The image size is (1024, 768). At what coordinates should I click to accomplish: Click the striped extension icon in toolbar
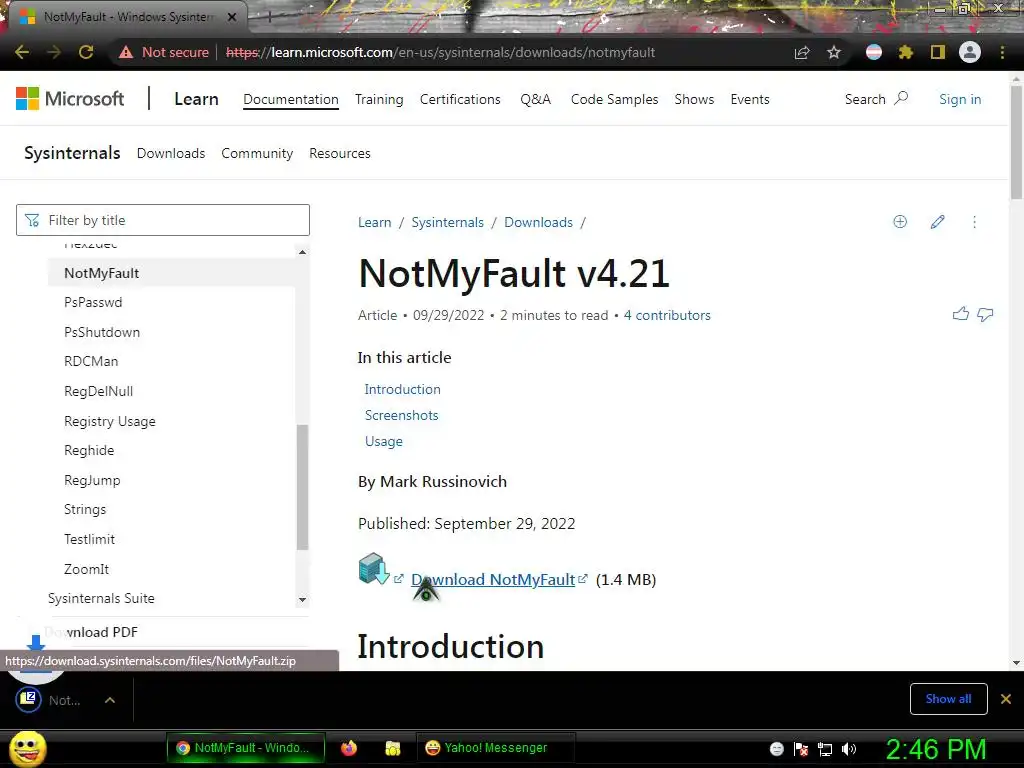874,52
